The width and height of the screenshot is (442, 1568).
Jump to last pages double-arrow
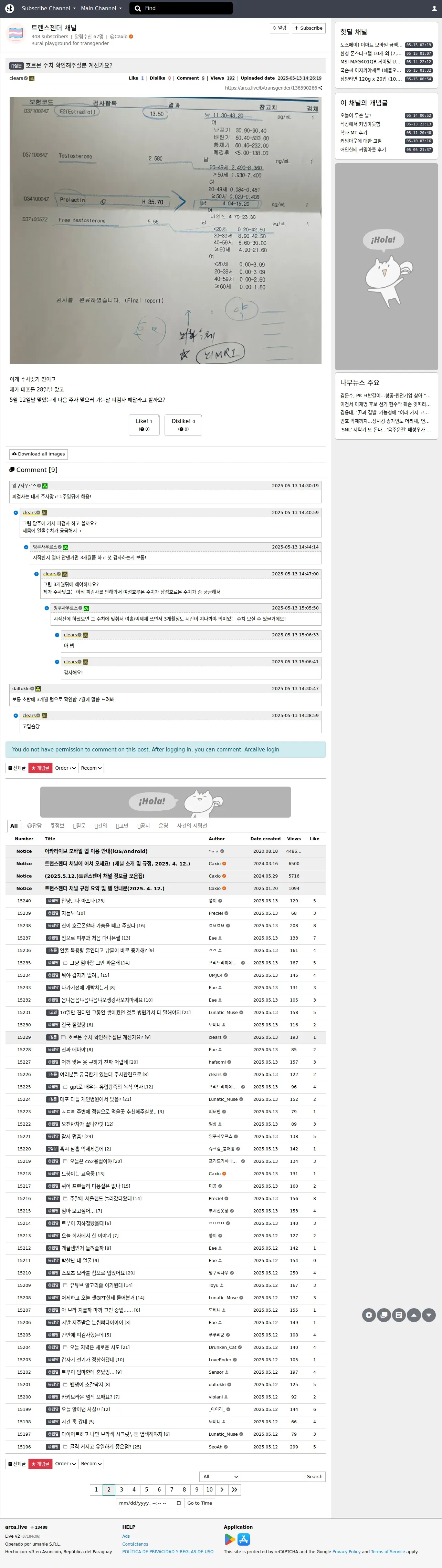(x=235, y=1489)
